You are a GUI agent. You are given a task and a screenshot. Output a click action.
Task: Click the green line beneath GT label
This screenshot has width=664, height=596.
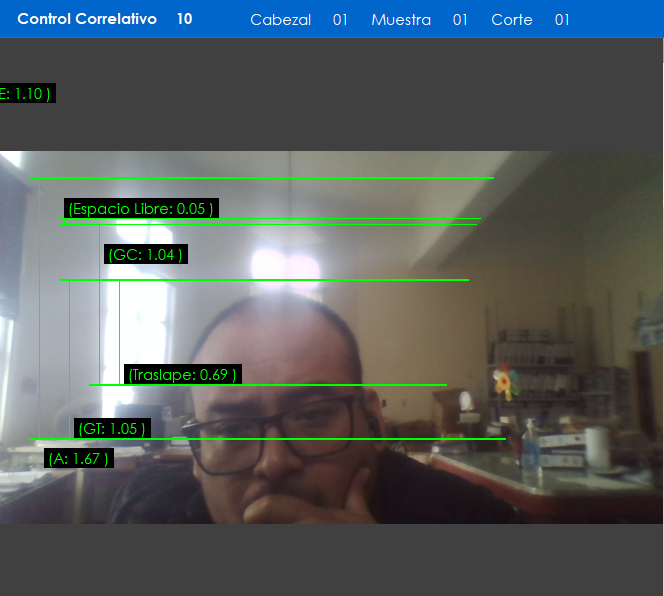tap(300, 438)
